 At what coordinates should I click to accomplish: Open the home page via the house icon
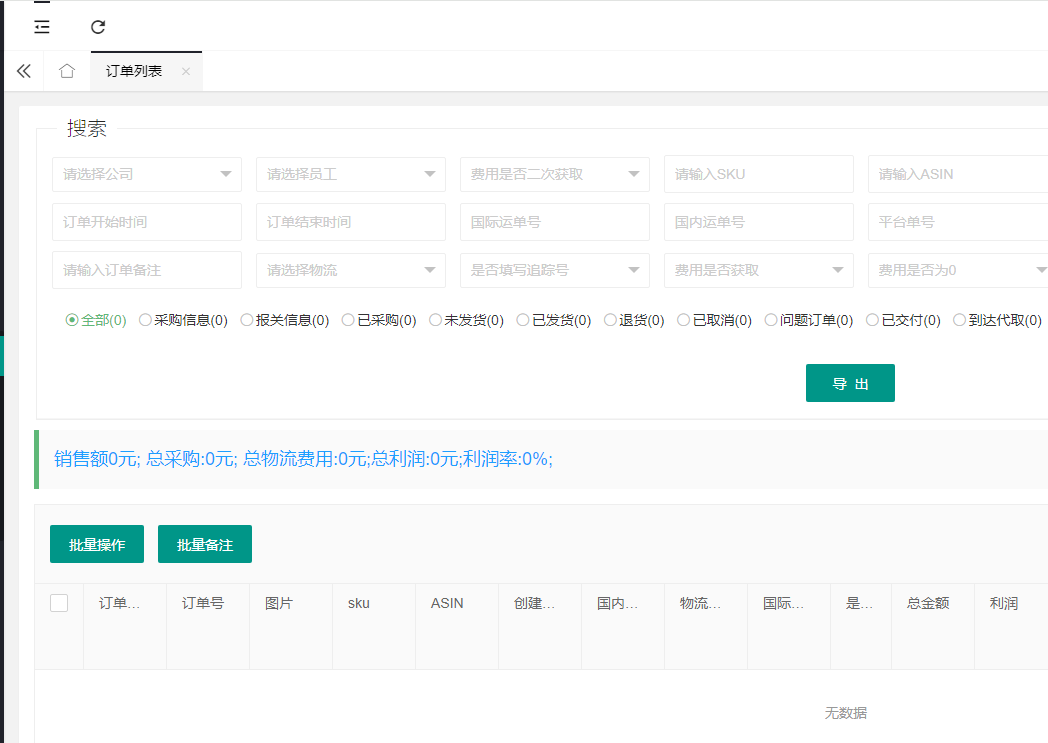pyautogui.click(x=66, y=71)
